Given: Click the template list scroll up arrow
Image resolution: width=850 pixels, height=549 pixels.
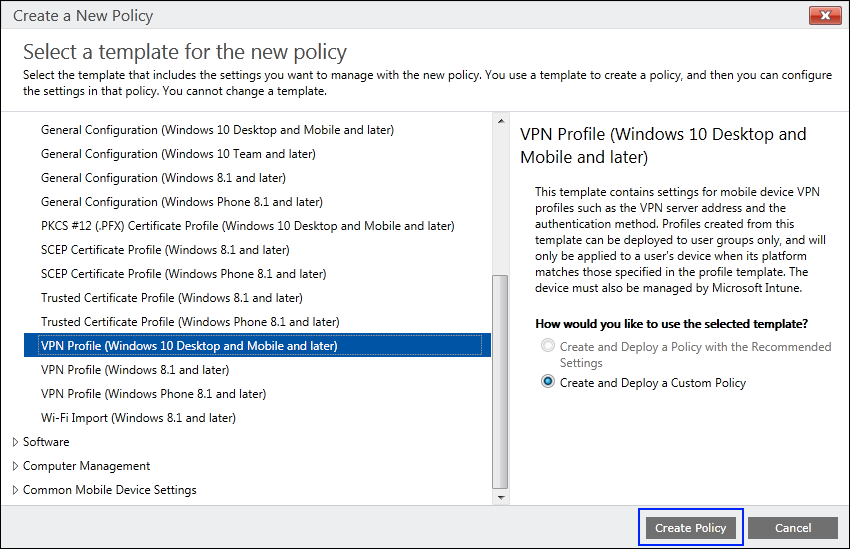Looking at the screenshot, I should coord(501,121).
